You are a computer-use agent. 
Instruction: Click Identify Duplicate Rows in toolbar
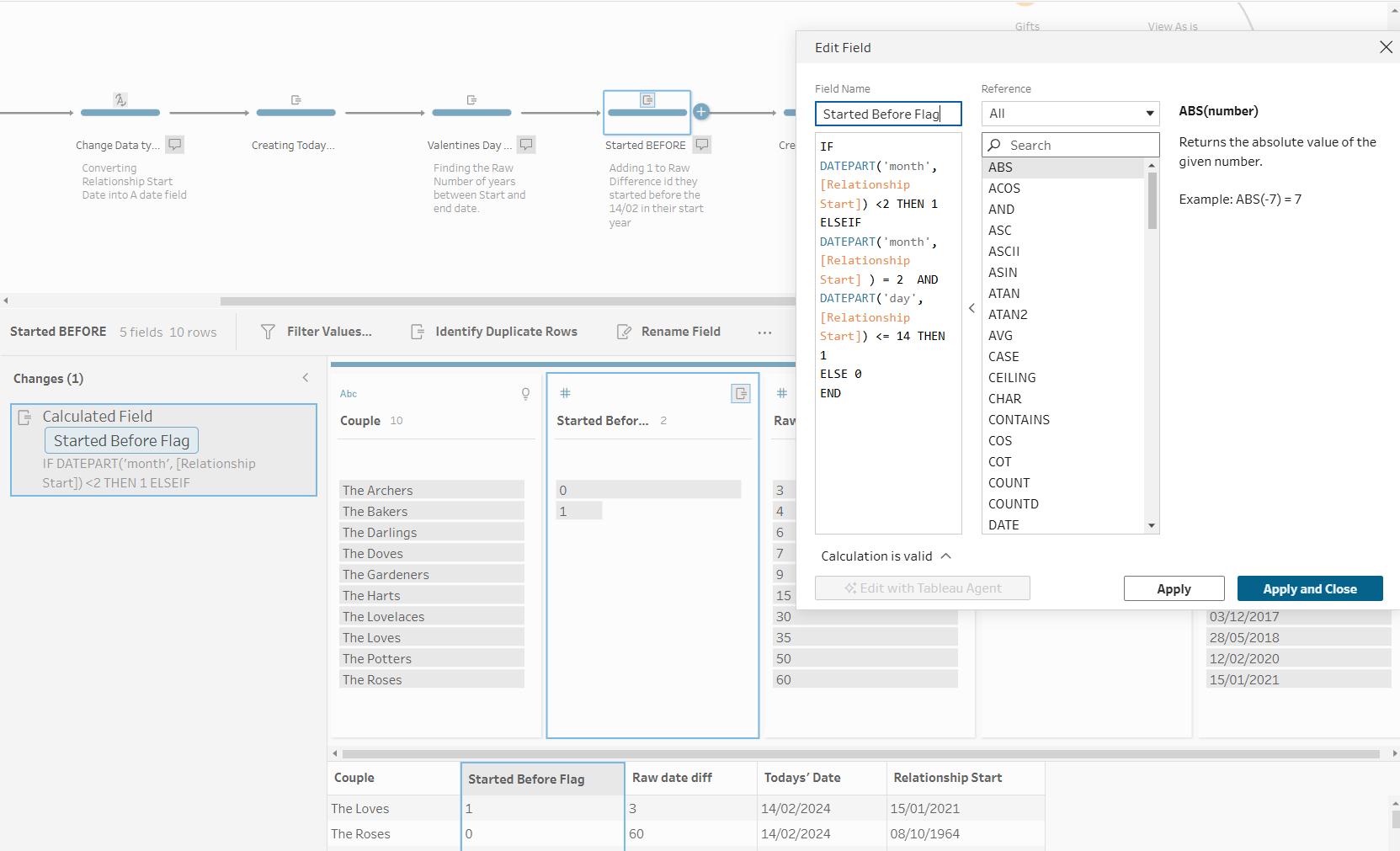[x=494, y=332]
